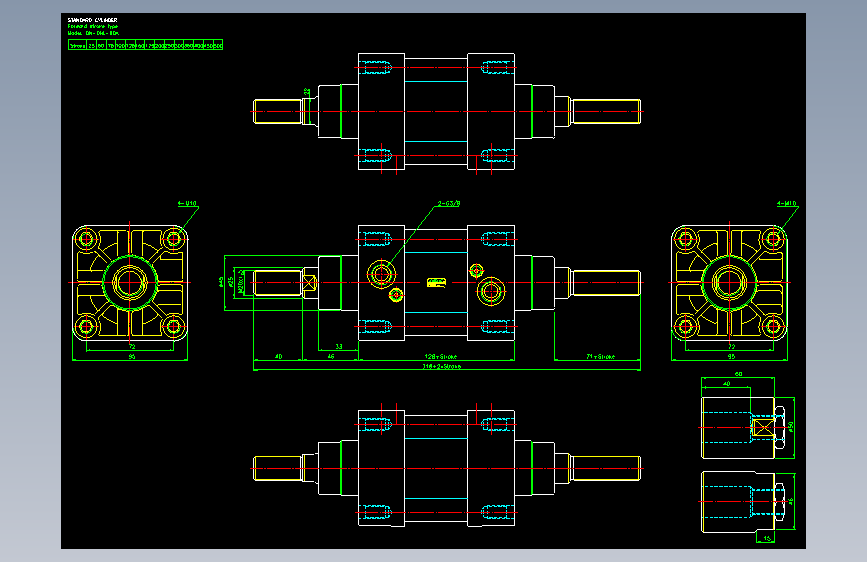This screenshot has height=562, width=867.
Task: Select the green "Model" line in the title block
Action: (x=93, y=33)
